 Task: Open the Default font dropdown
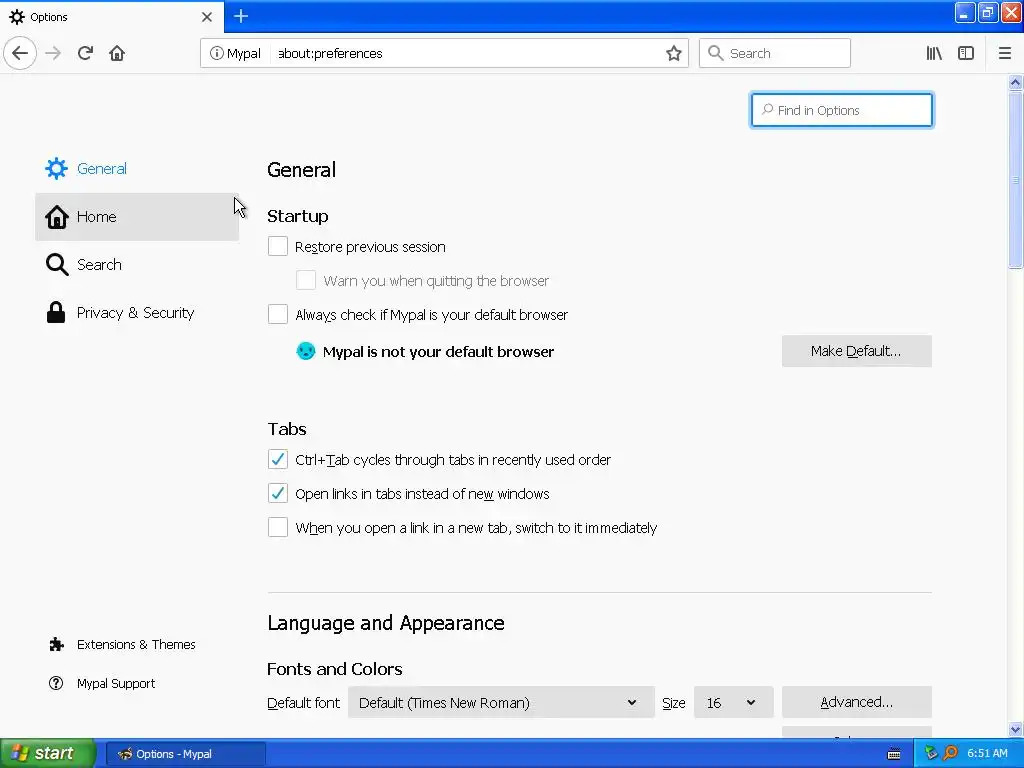pos(501,703)
